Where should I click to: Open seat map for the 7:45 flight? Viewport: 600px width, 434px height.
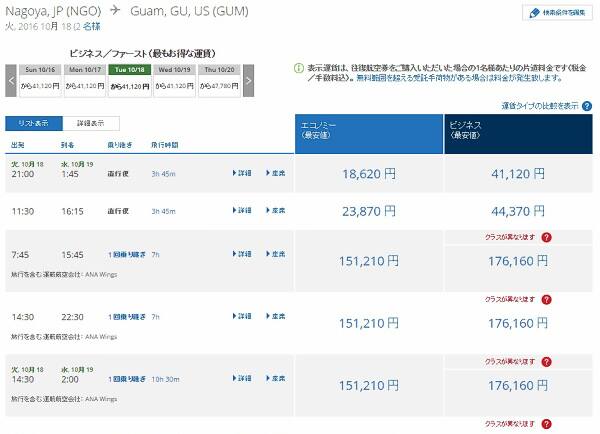(275, 254)
